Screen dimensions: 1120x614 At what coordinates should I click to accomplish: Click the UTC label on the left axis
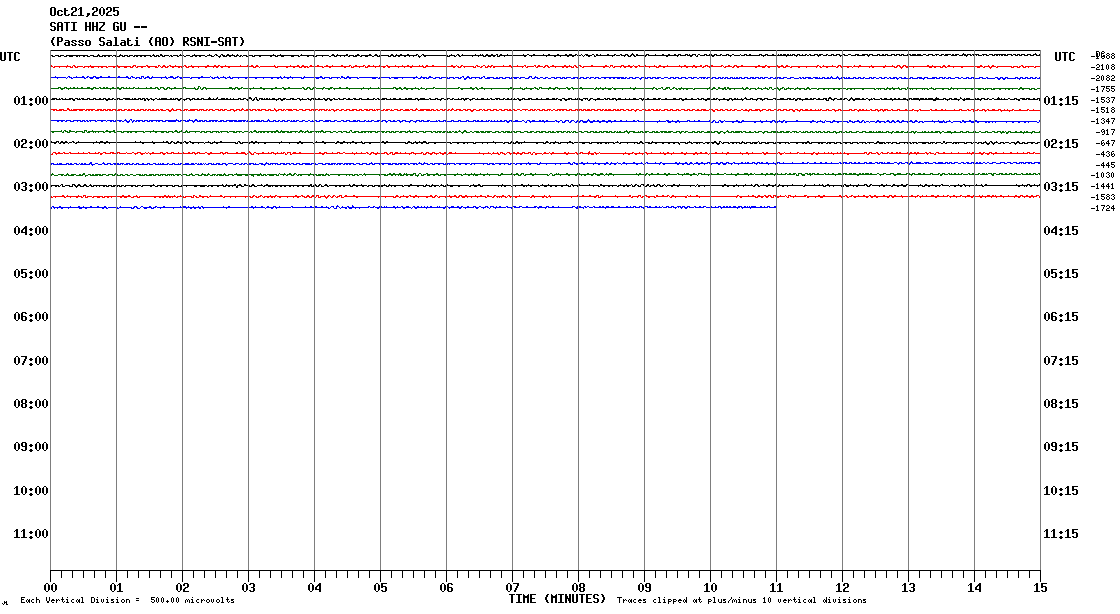[x=10, y=57]
